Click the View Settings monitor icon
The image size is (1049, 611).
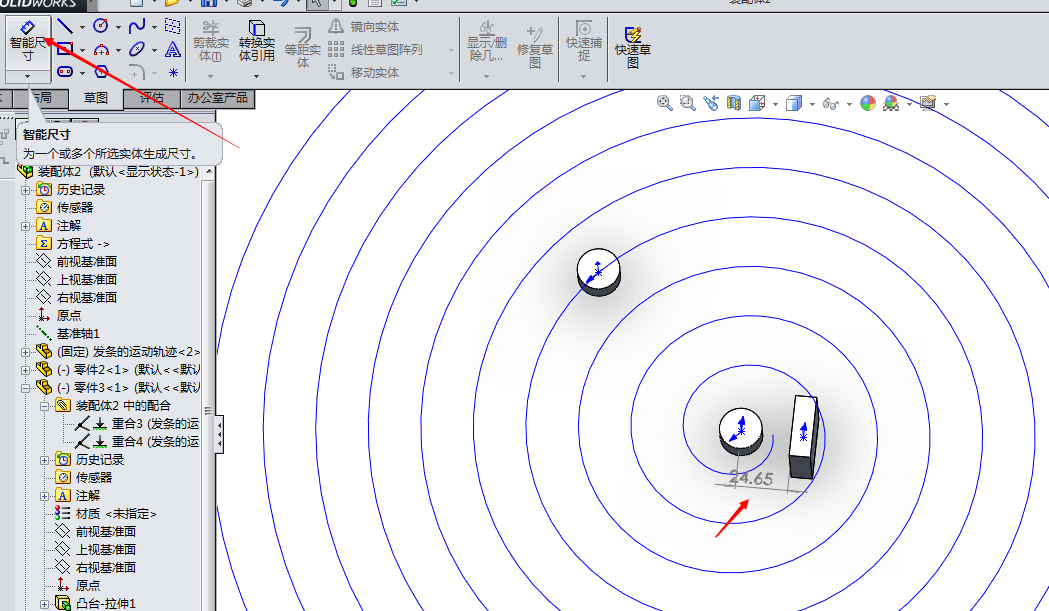click(928, 103)
